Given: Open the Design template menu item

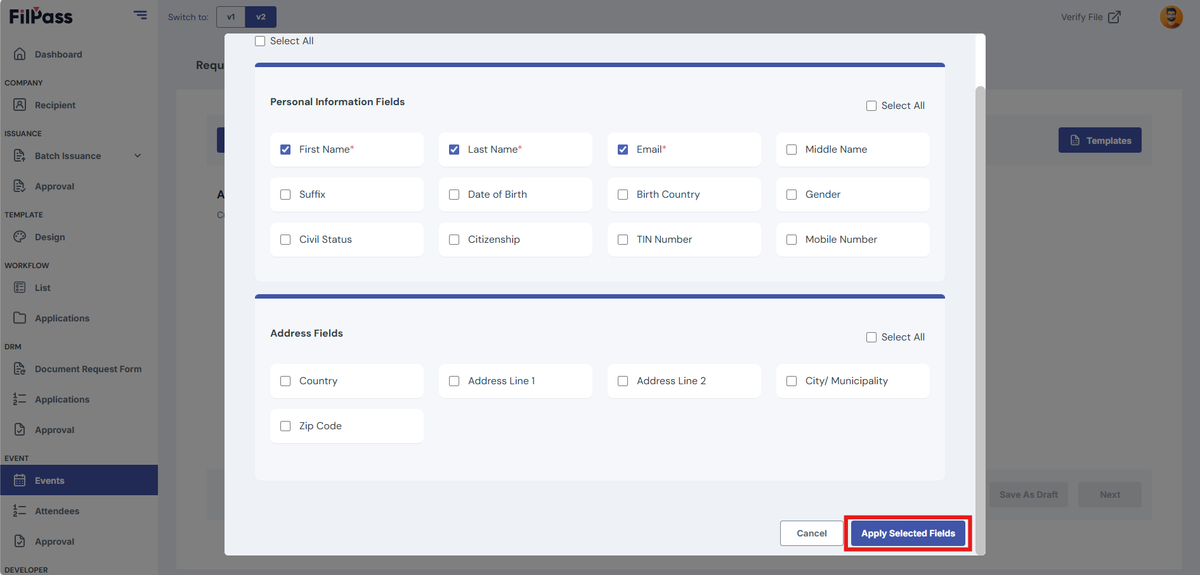Looking at the screenshot, I should click(x=79, y=237).
